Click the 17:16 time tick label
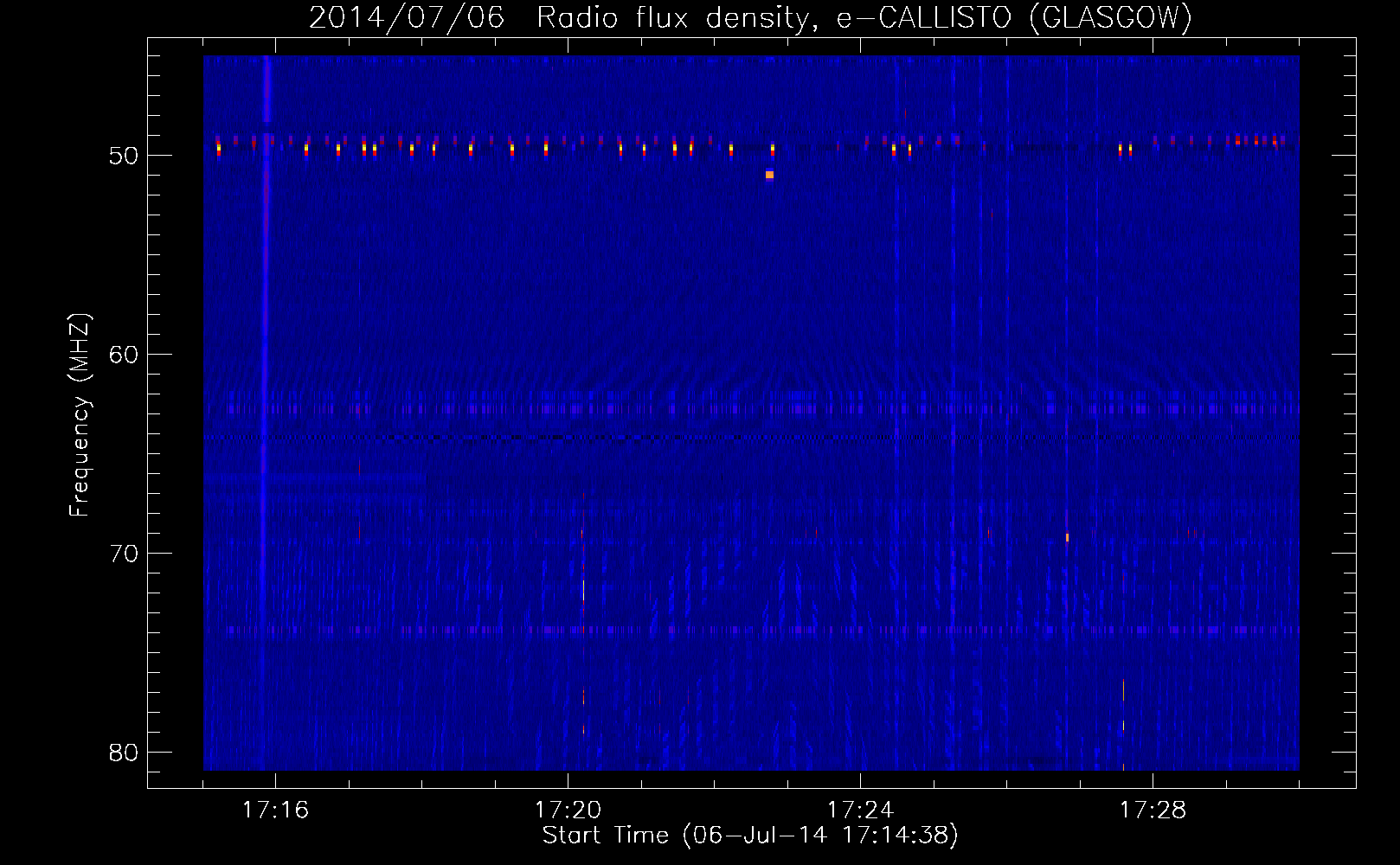 pos(275,810)
